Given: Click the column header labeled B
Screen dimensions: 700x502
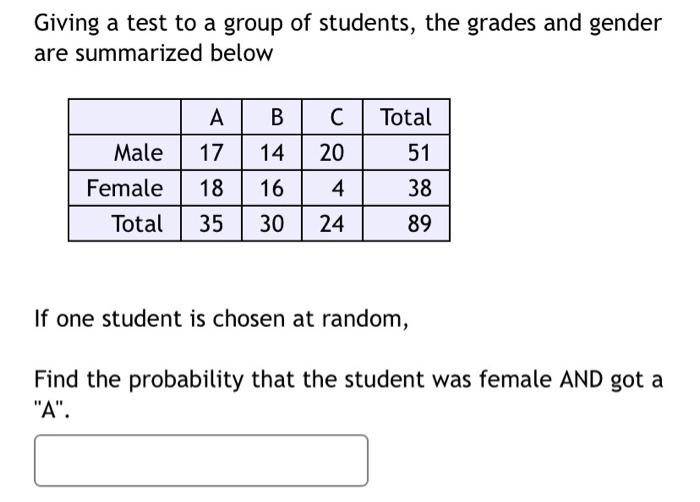Looking at the screenshot, I should click(x=272, y=117).
